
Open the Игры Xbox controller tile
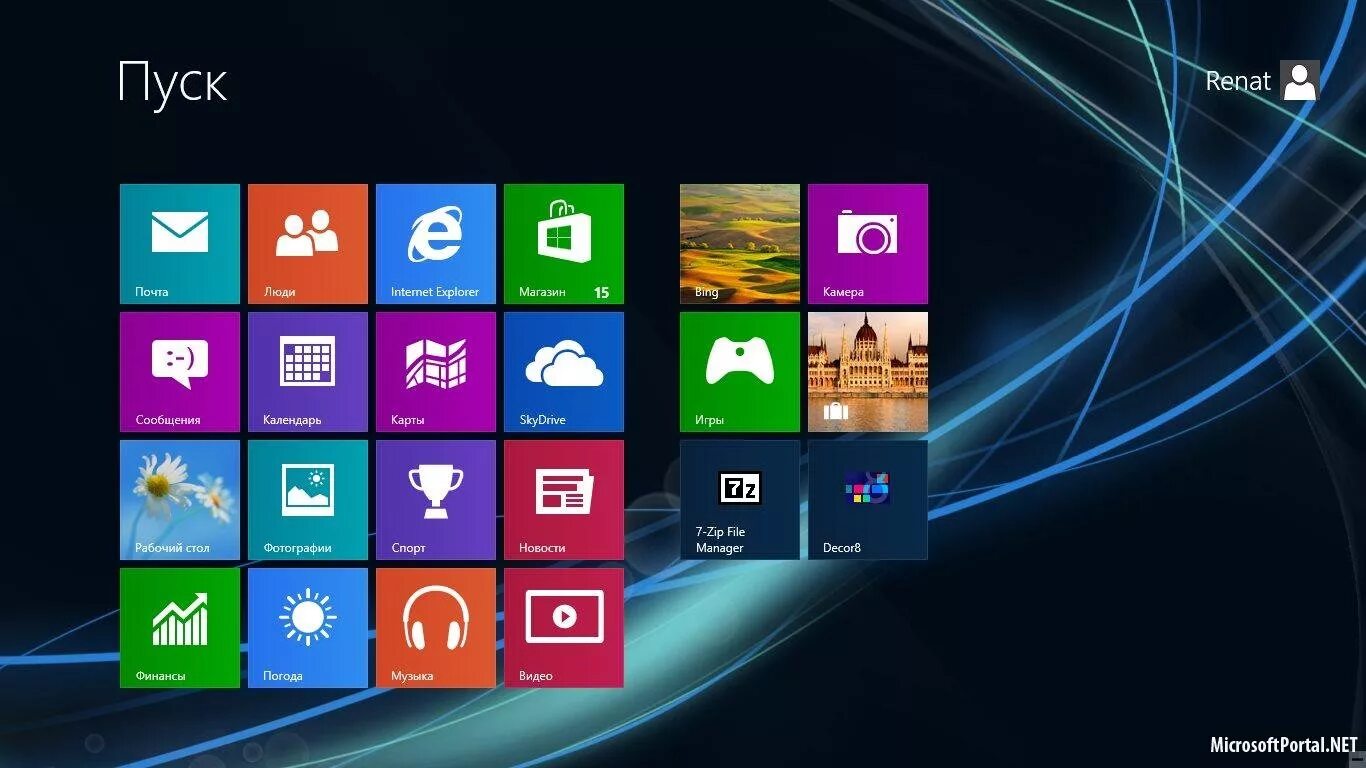[740, 372]
